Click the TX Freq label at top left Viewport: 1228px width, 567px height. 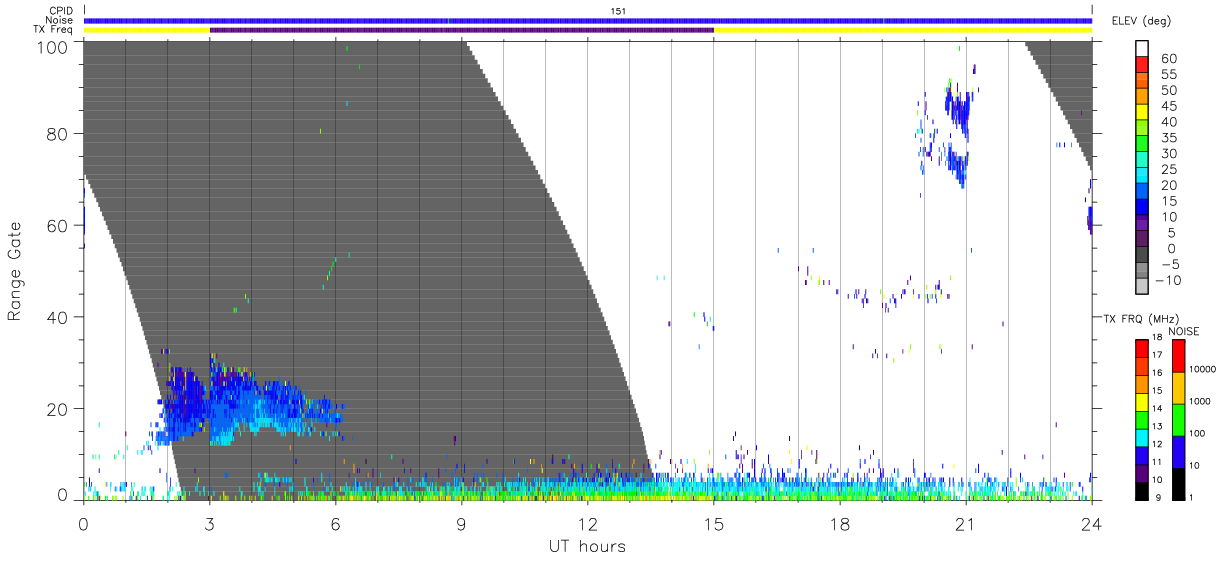pyautogui.click(x=54, y=30)
